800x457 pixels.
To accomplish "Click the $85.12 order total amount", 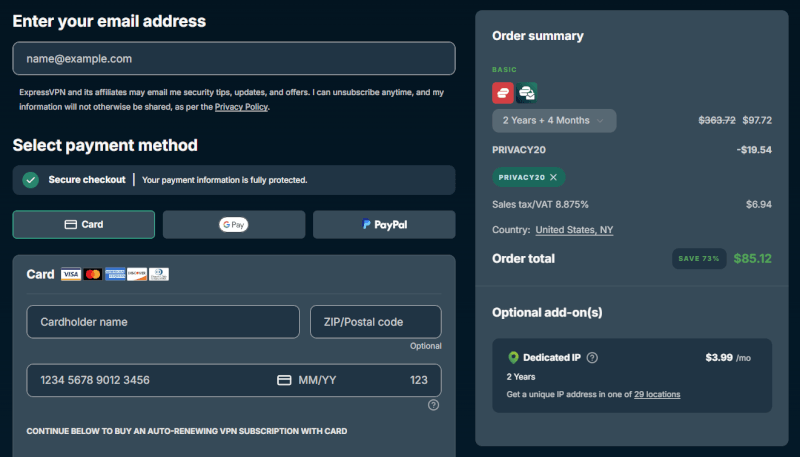I will click(x=753, y=259).
